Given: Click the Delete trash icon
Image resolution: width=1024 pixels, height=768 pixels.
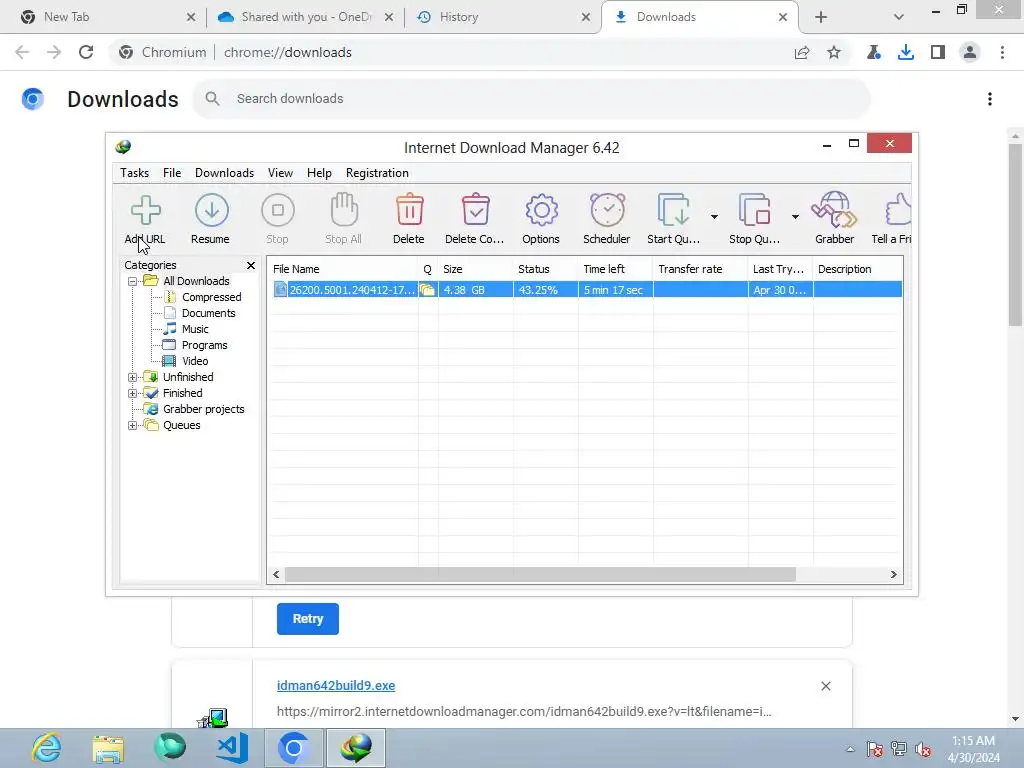Looking at the screenshot, I should 409,210.
